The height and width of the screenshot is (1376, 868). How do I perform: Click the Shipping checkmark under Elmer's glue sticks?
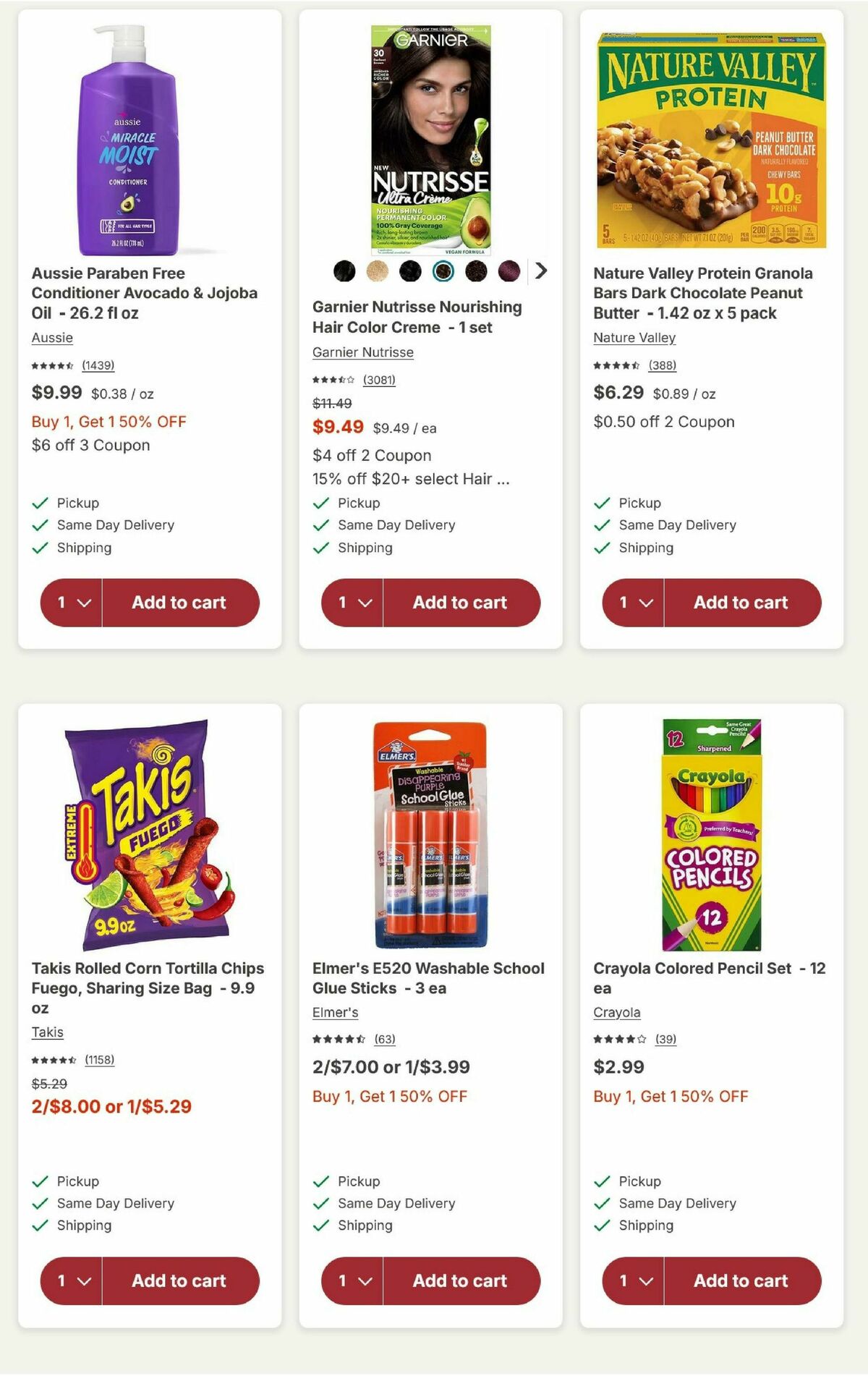click(320, 1225)
